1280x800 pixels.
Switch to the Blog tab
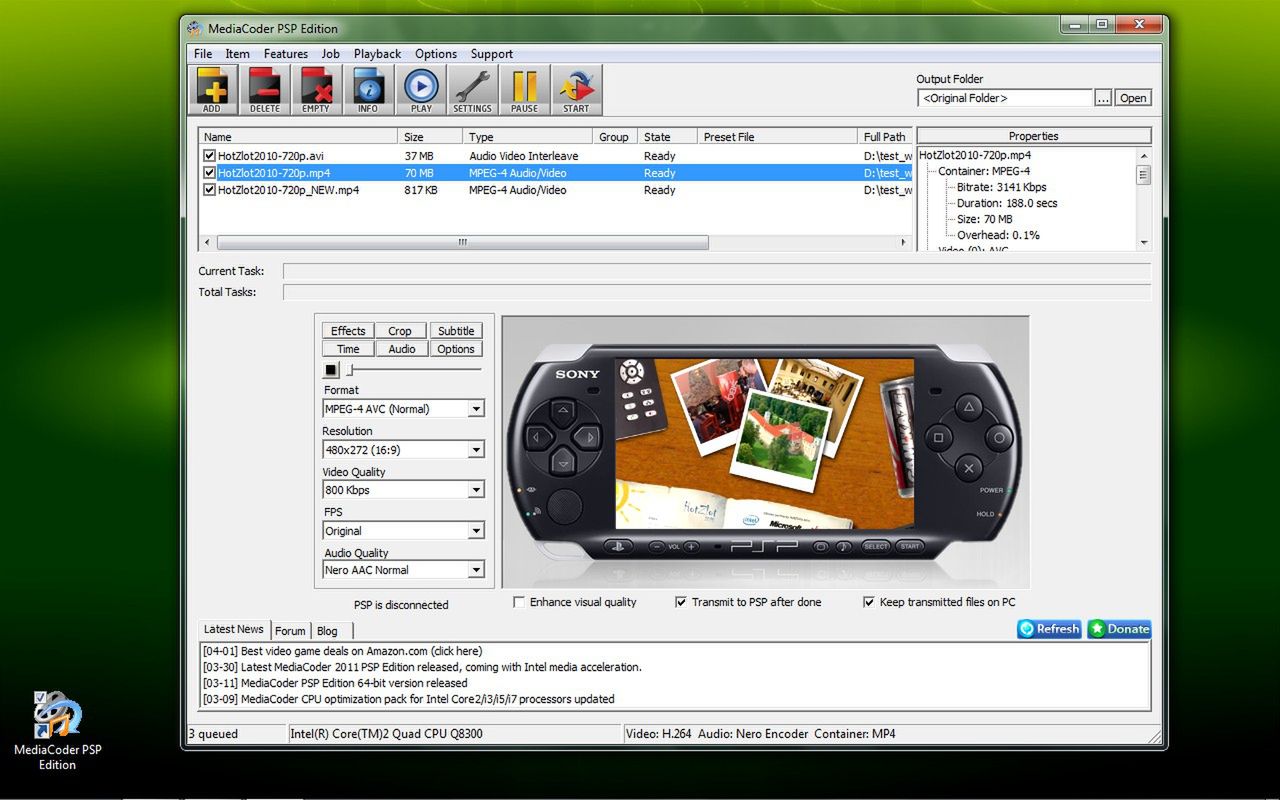pos(327,631)
